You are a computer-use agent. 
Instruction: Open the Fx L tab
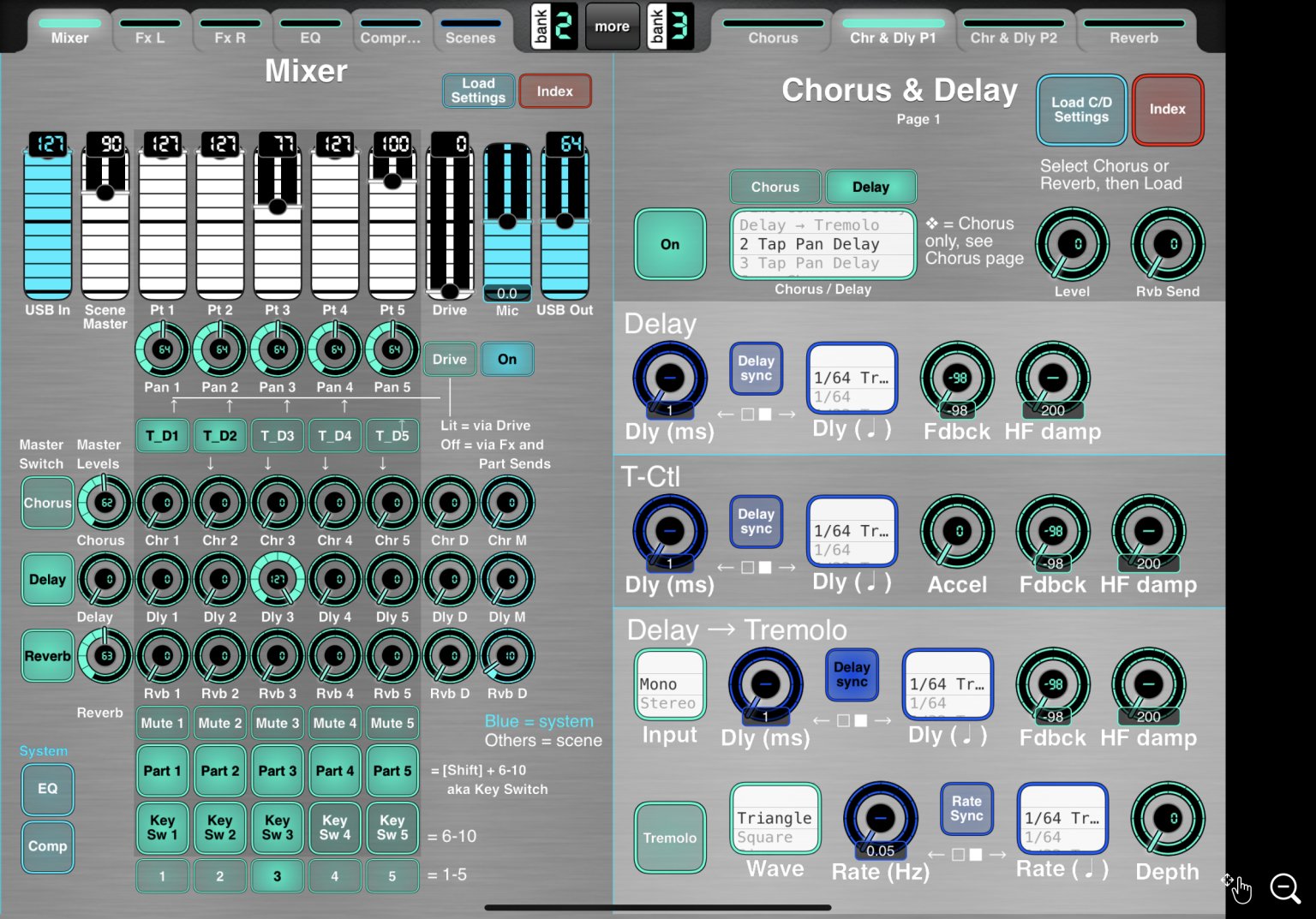pyautogui.click(x=150, y=31)
